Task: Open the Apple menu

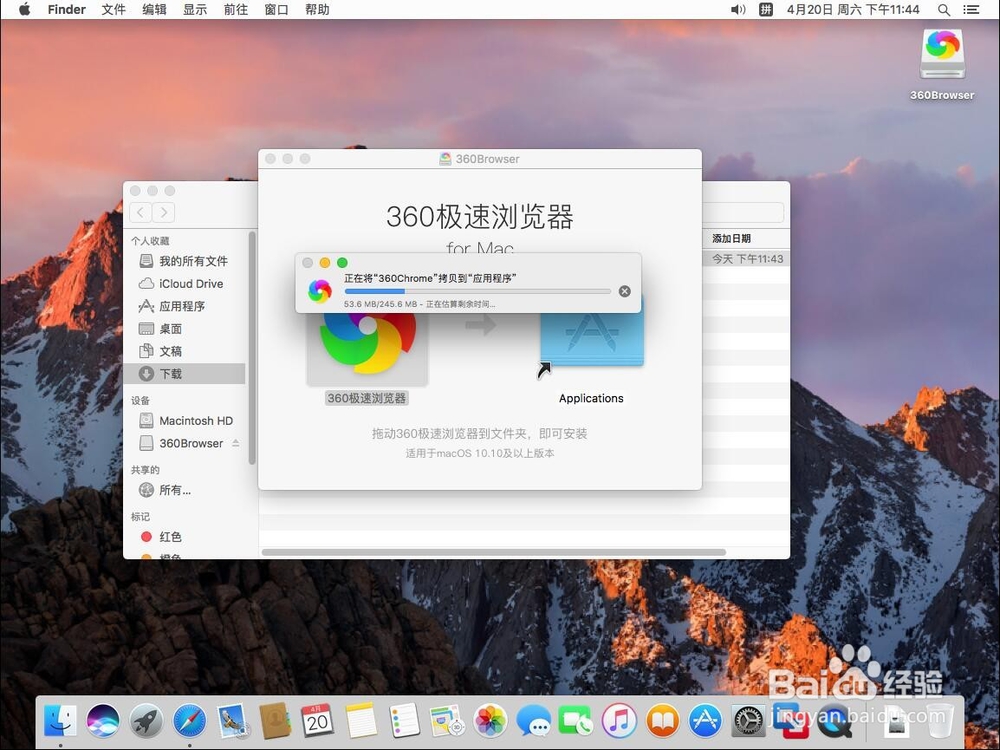Action: (x=24, y=9)
